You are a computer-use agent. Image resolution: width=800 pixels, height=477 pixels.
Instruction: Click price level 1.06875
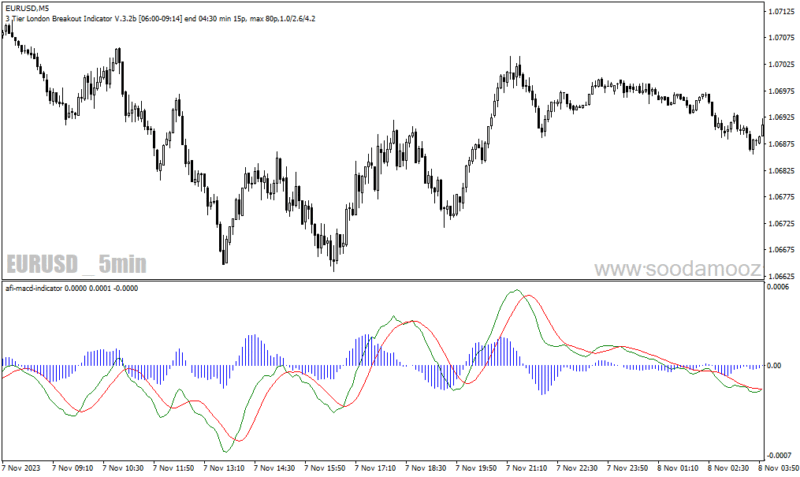click(x=782, y=144)
